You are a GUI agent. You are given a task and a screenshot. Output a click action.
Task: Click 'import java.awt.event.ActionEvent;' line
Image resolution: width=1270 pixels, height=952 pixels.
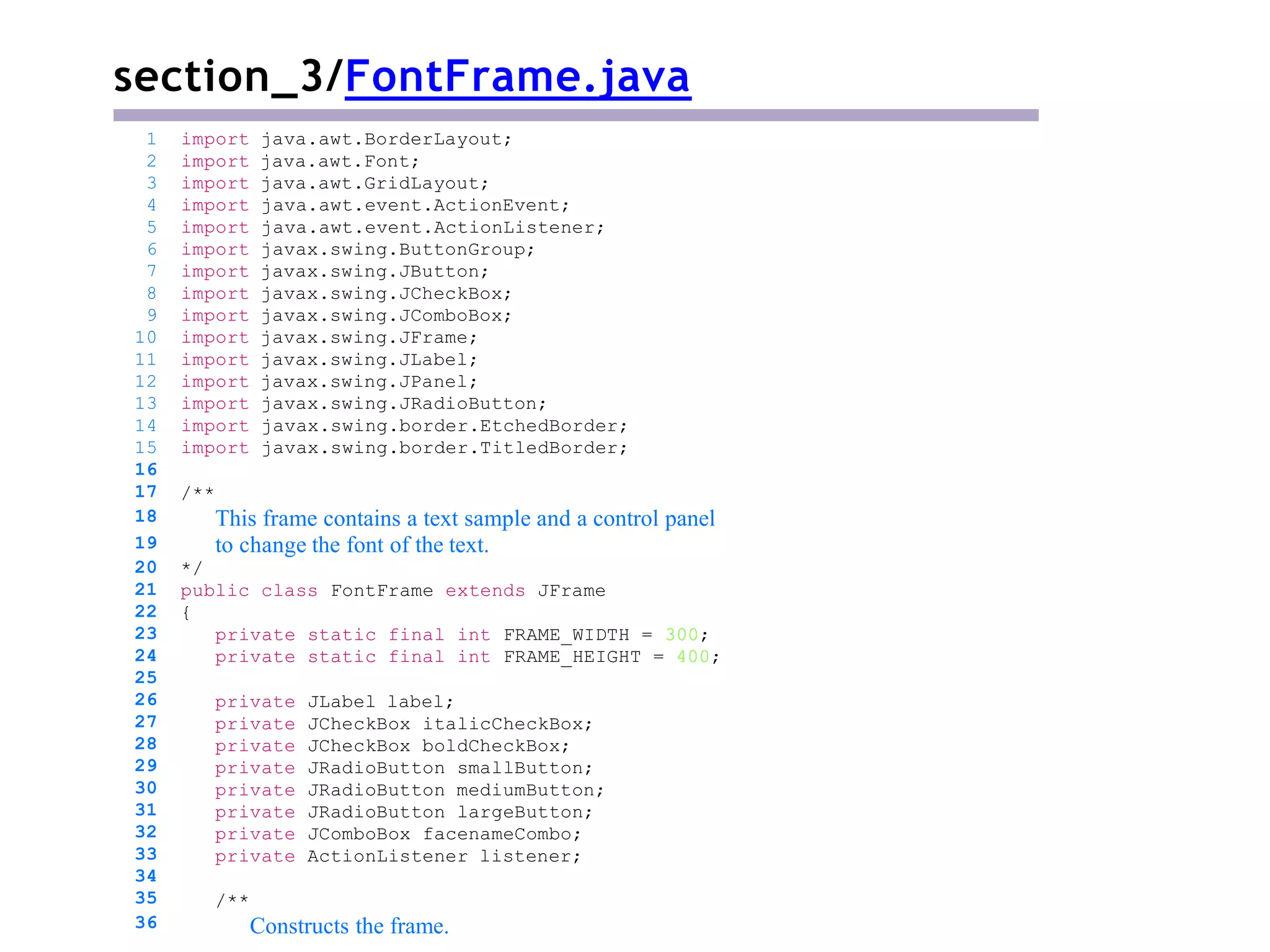375,206
